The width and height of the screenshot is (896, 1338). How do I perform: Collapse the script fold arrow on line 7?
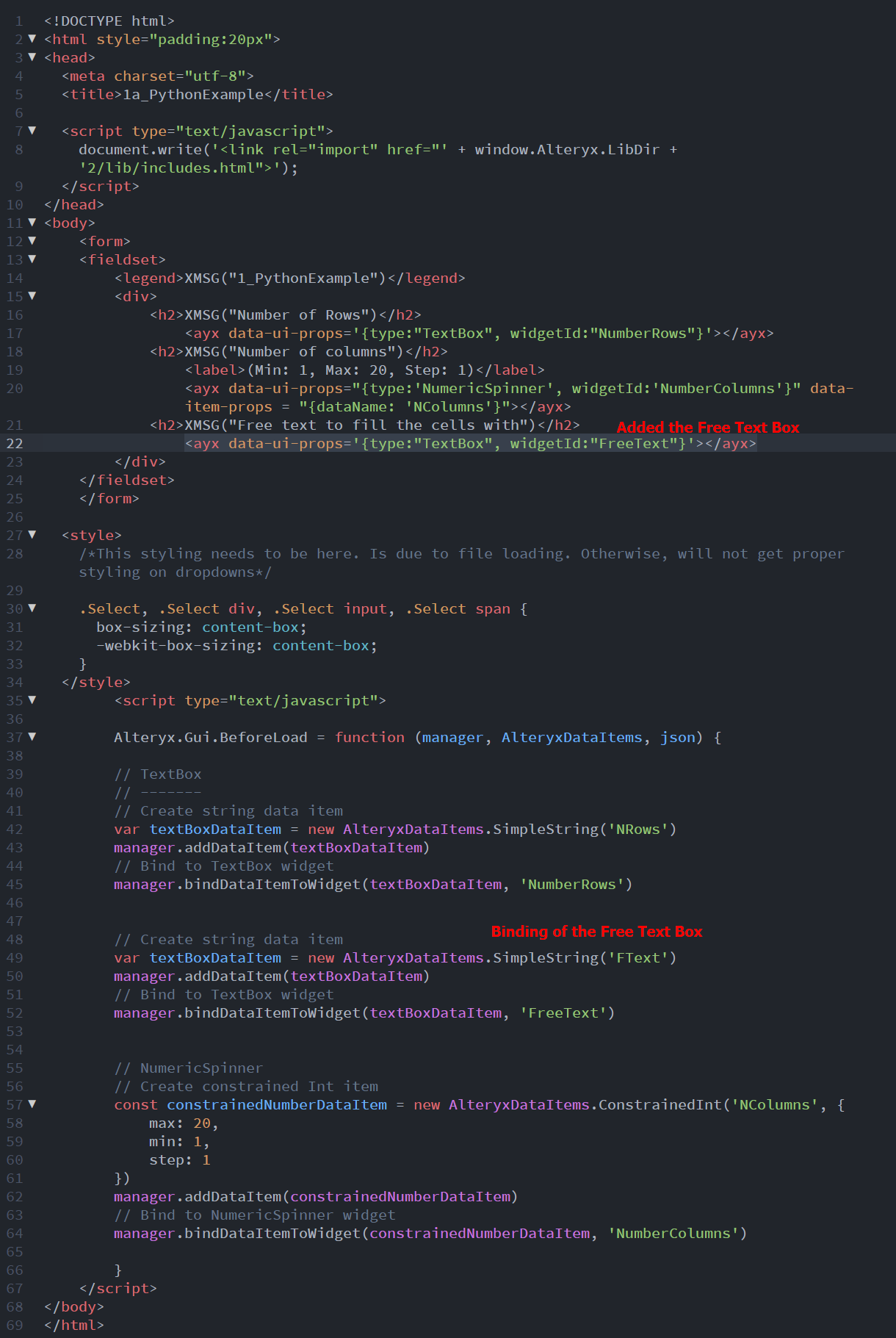32,130
